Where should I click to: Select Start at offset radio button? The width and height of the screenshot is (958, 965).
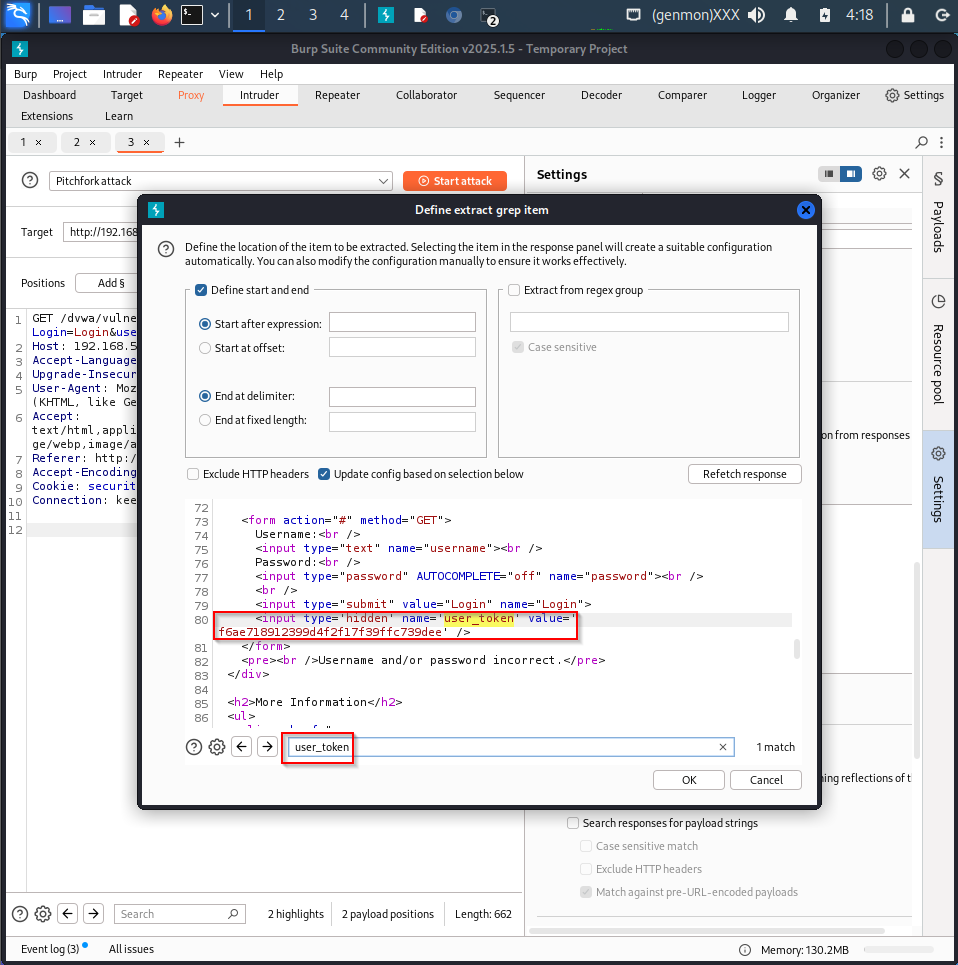[206, 348]
